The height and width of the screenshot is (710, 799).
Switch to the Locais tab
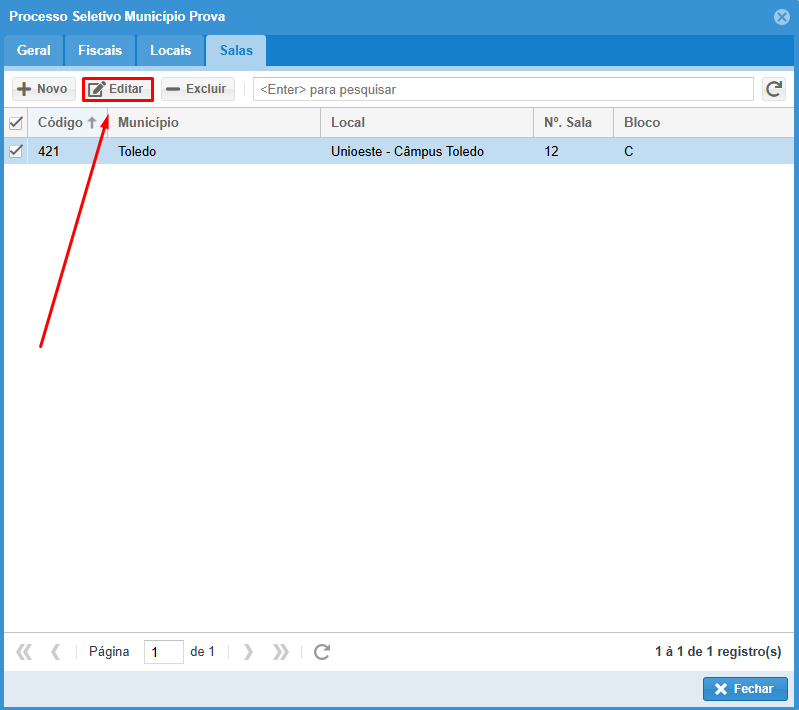(170, 51)
